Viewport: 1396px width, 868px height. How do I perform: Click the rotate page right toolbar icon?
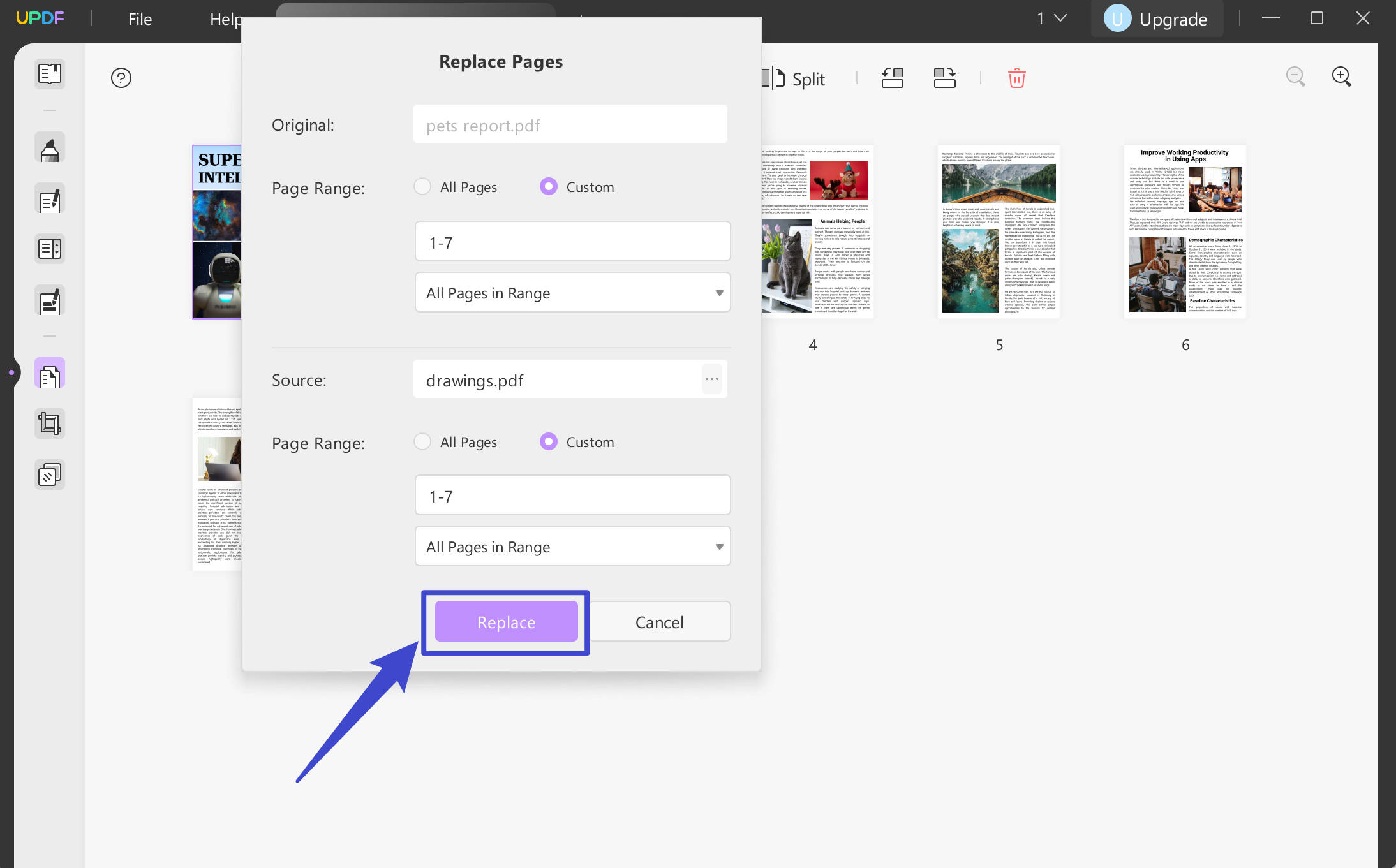(x=944, y=78)
